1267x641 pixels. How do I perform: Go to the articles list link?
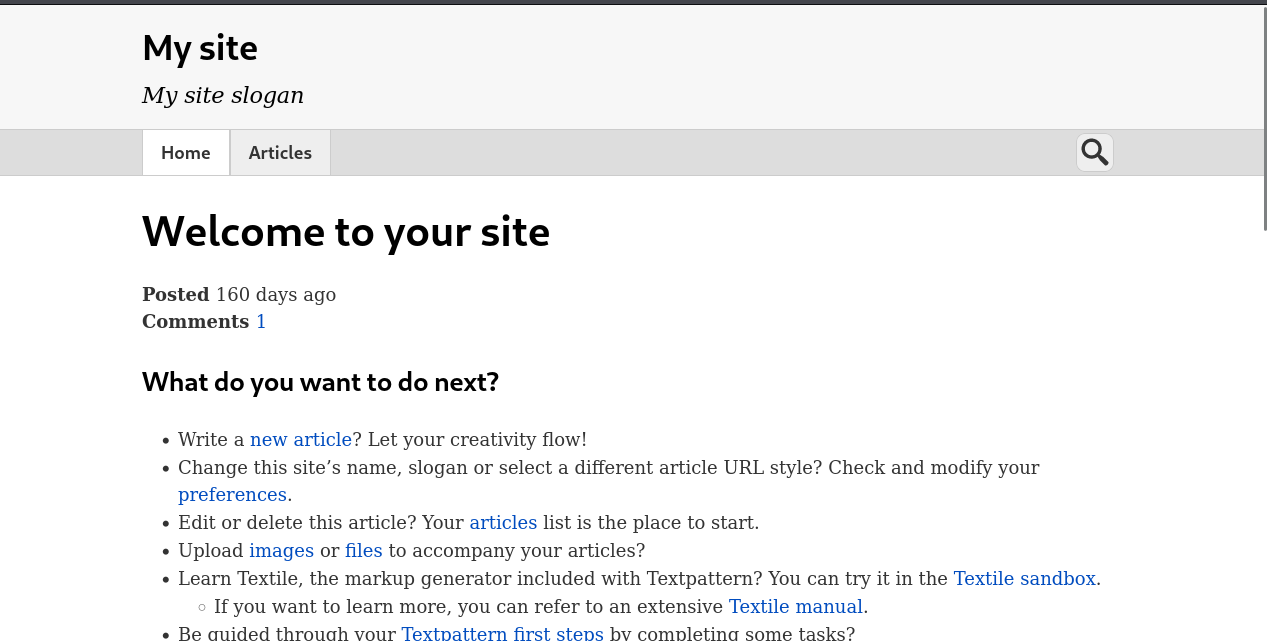pyautogui.click(x=503, y=523)
